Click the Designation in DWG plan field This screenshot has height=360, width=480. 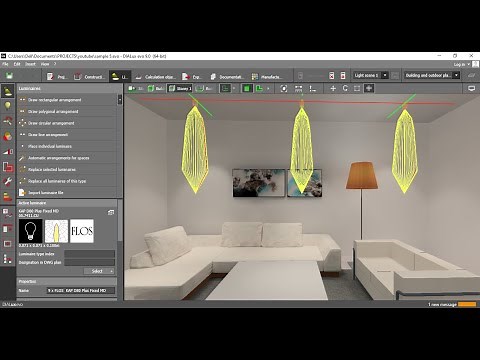[89, 262]
